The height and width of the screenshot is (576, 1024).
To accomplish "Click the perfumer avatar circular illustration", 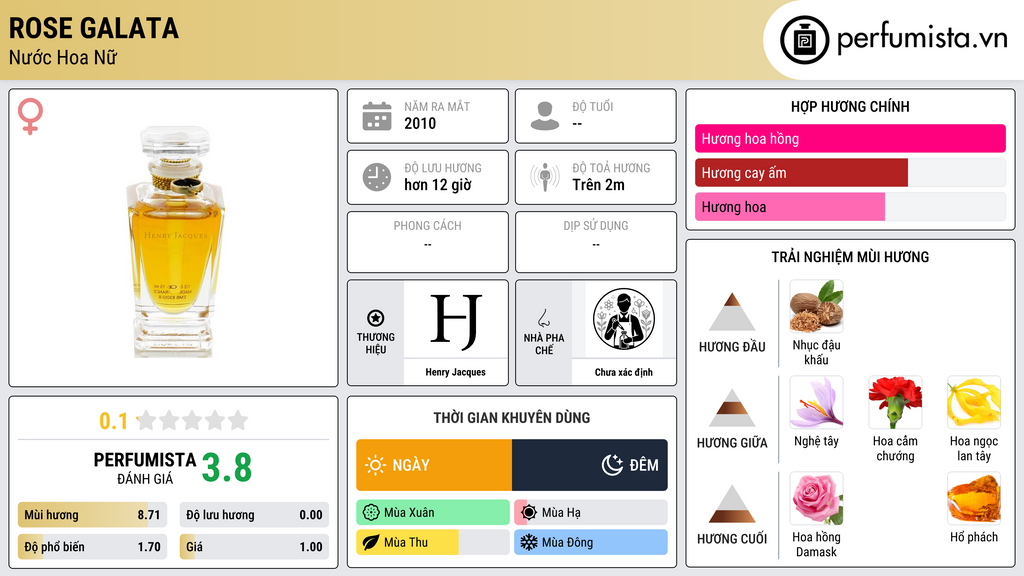I will pyautogui.click(x=624, y=319).
